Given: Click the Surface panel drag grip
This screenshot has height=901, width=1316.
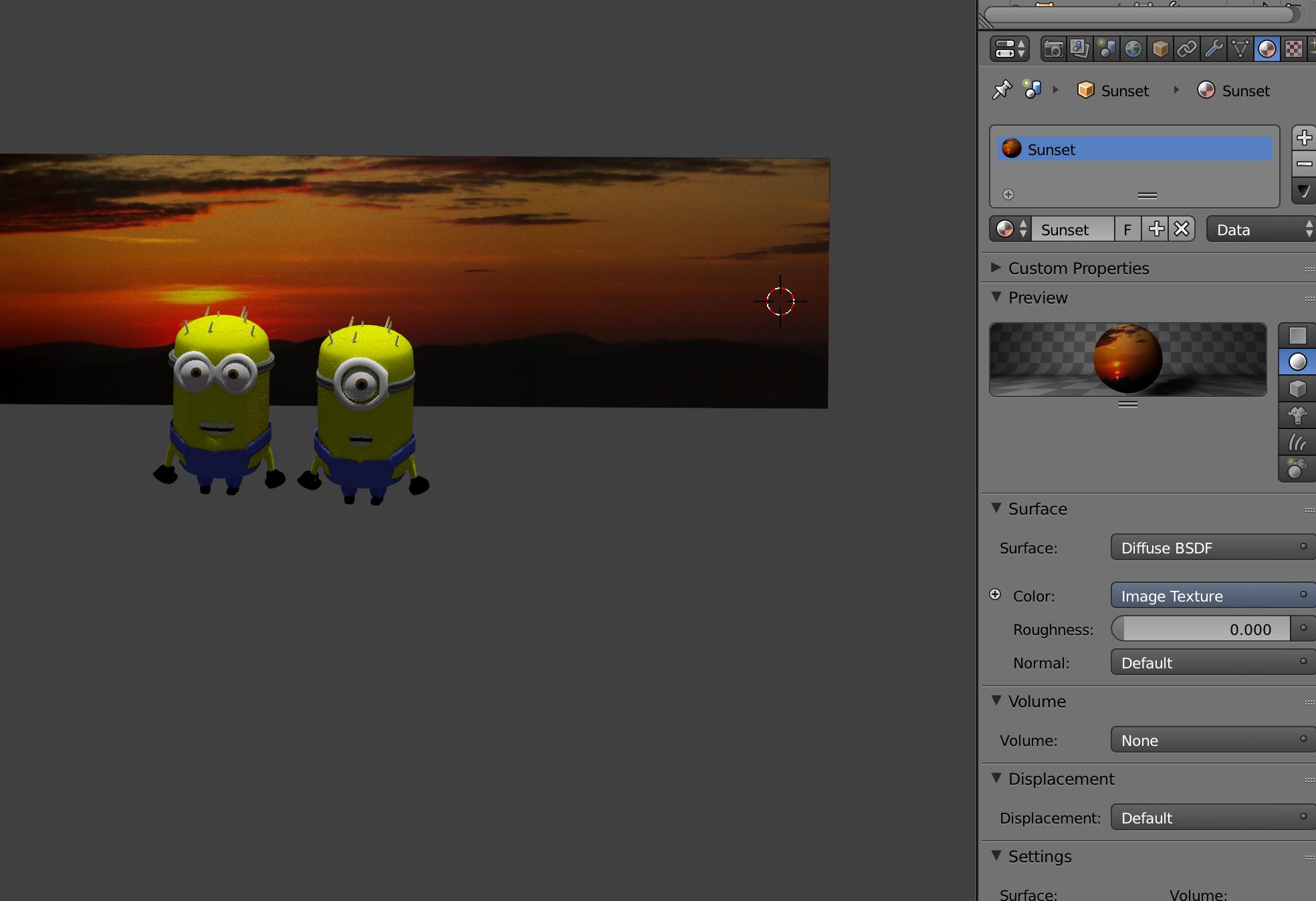Looking at the screenshot, I should tap(1309, 510).
